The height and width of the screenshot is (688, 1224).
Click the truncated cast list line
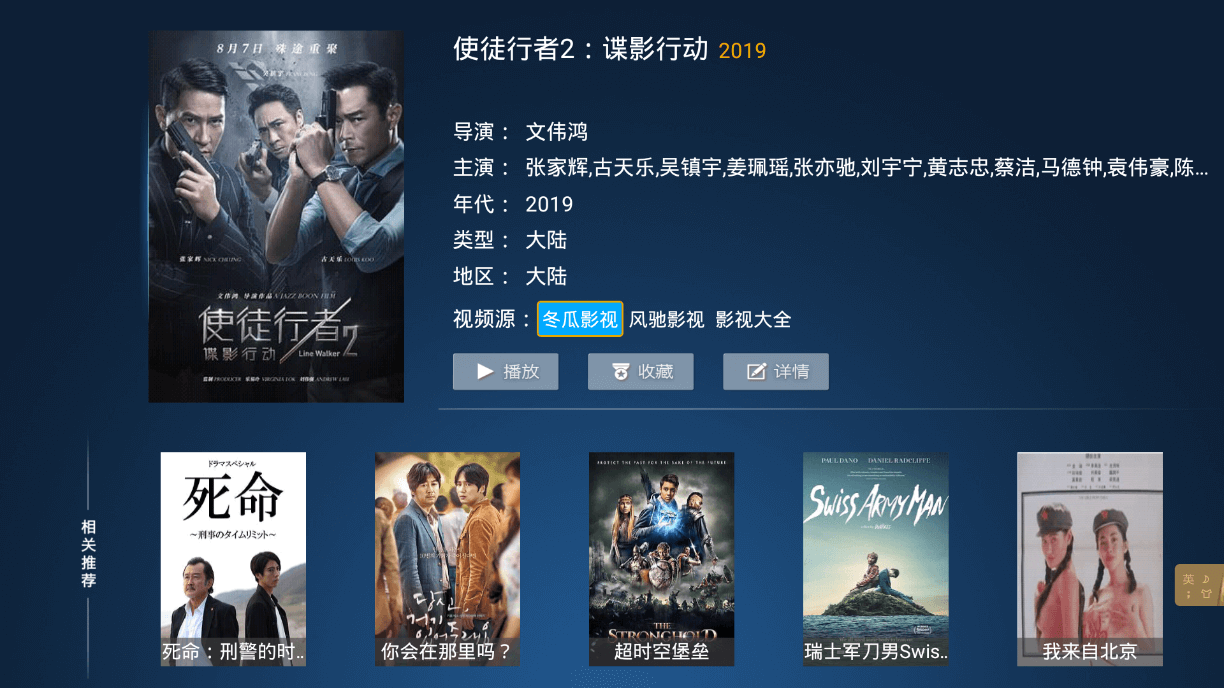(x=867, y=168)
